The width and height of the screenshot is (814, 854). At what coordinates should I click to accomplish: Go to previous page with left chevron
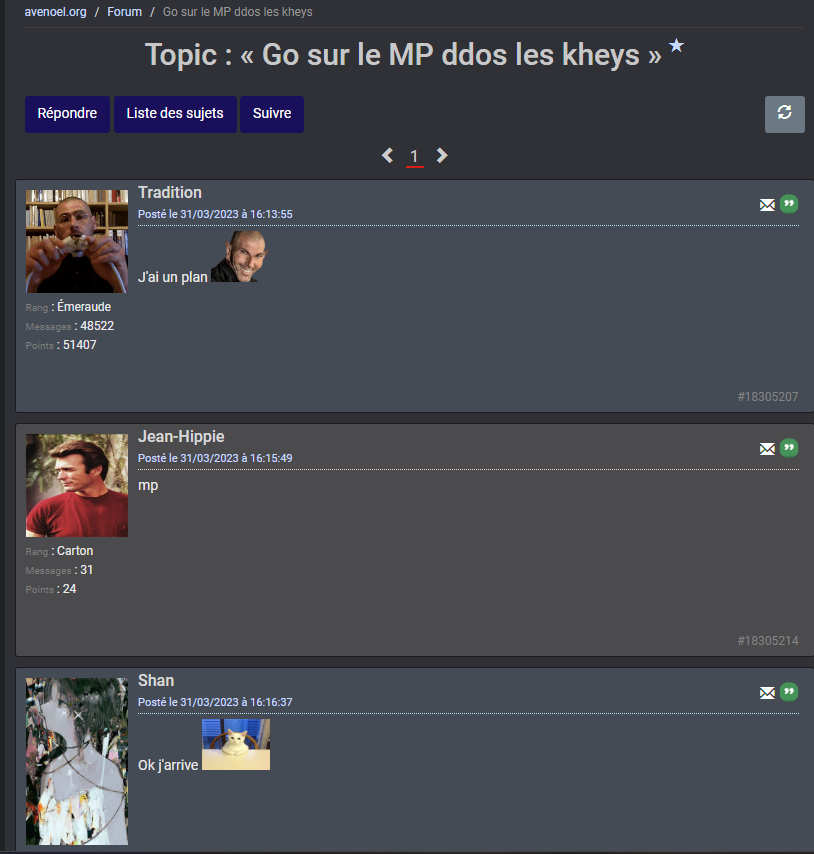click(387, 156)
